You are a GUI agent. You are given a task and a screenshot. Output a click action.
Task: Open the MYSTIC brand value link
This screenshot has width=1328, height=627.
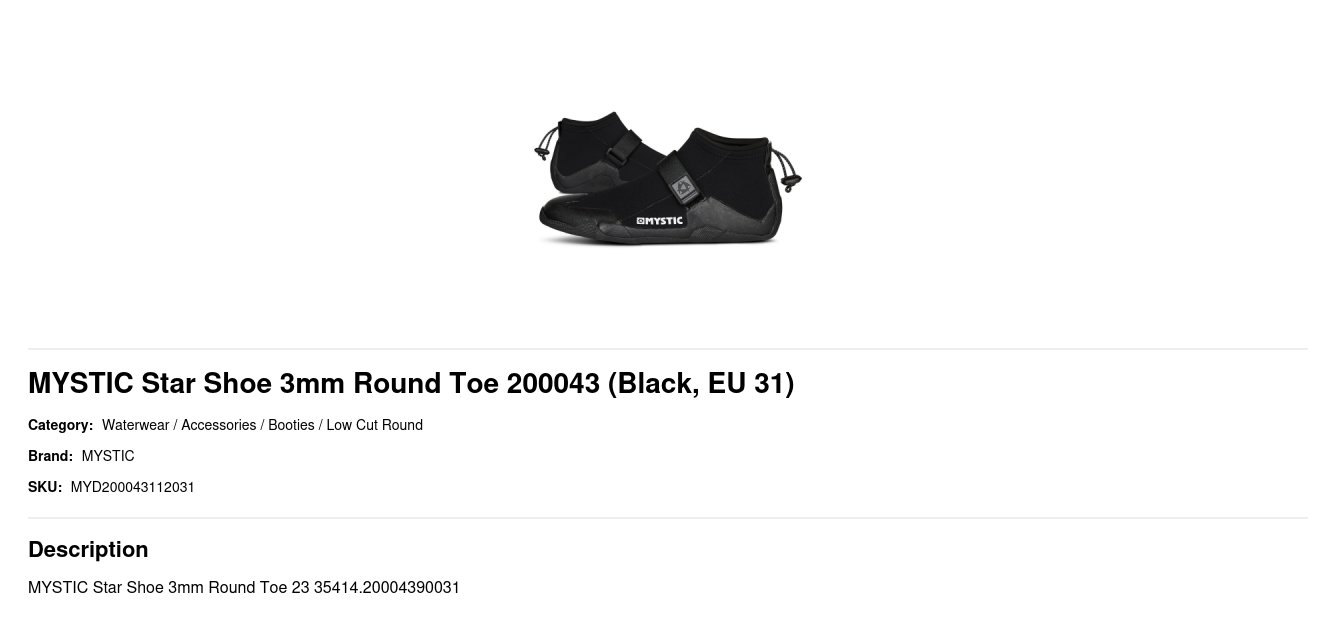(108, 456)
